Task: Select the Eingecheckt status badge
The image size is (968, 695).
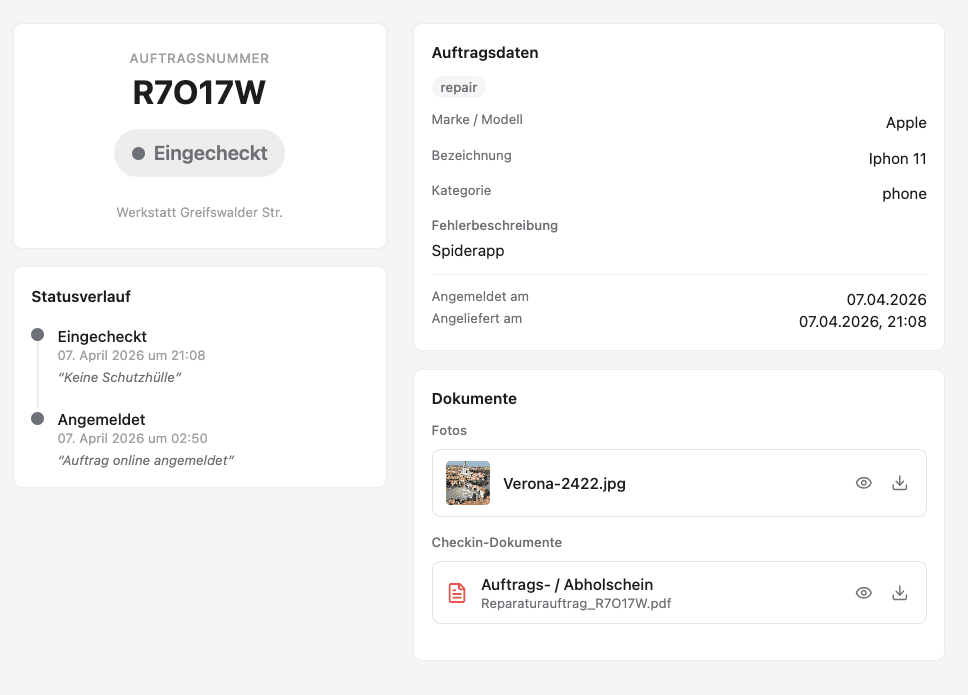Action: click(x=200, y=153)
